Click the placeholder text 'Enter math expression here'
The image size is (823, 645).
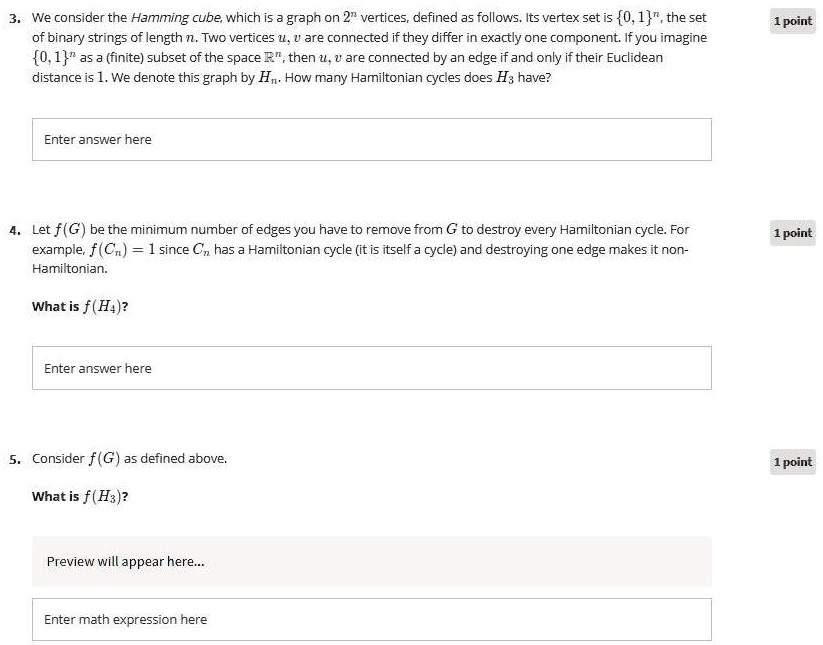tap(126, 619)
